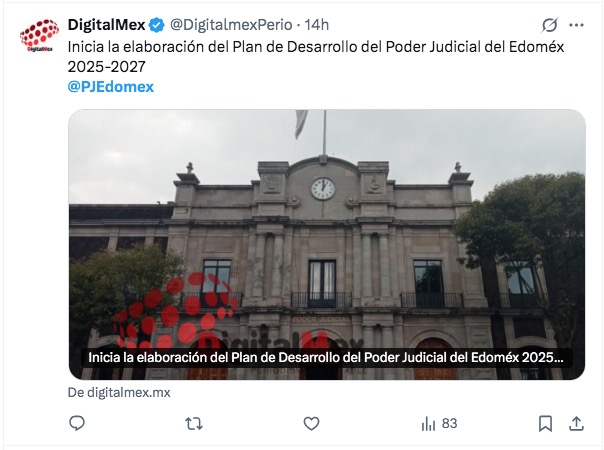Screen dimensions: 604x450
Task: Visit the @PJEdomex mention
Action: coord(111,86)
